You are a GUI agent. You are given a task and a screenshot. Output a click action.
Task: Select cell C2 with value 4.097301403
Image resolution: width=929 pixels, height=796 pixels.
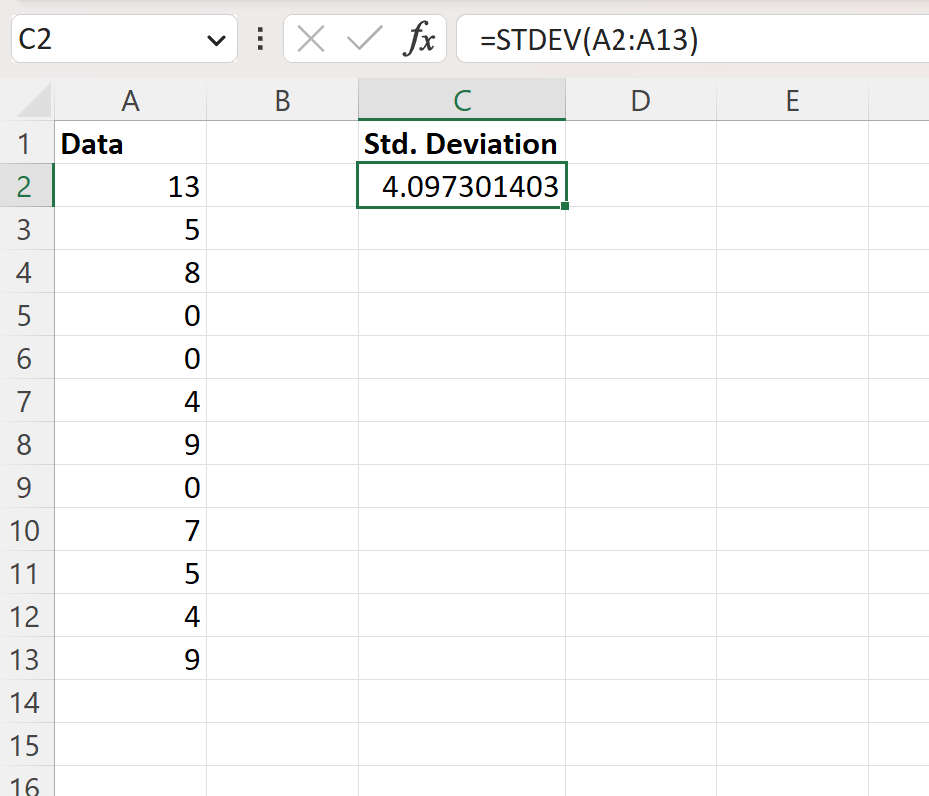pyautogui.click(x=462, y=185)
